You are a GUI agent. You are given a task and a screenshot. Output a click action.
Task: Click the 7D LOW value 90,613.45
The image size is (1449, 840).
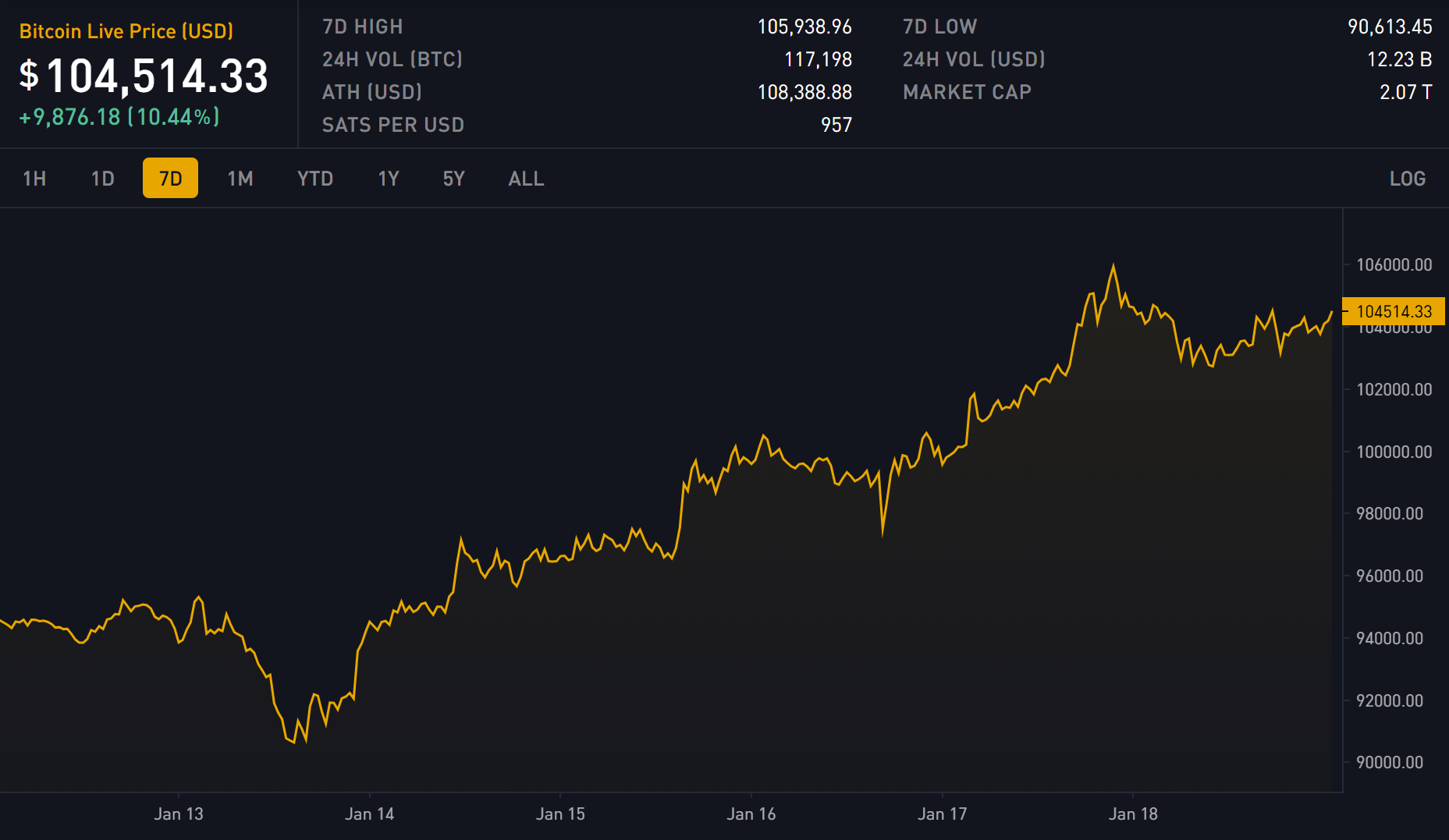tap(1390, 27)
